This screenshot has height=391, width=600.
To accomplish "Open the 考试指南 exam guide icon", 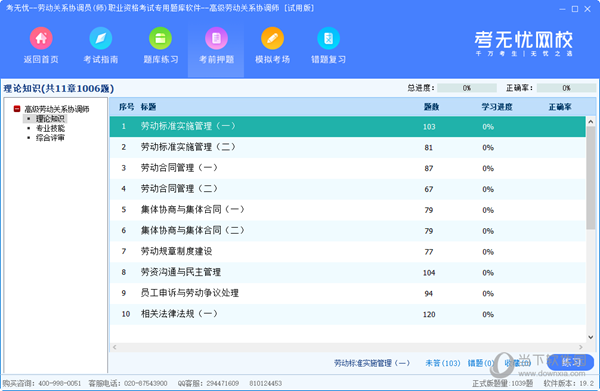I will (x=101, y=38).
